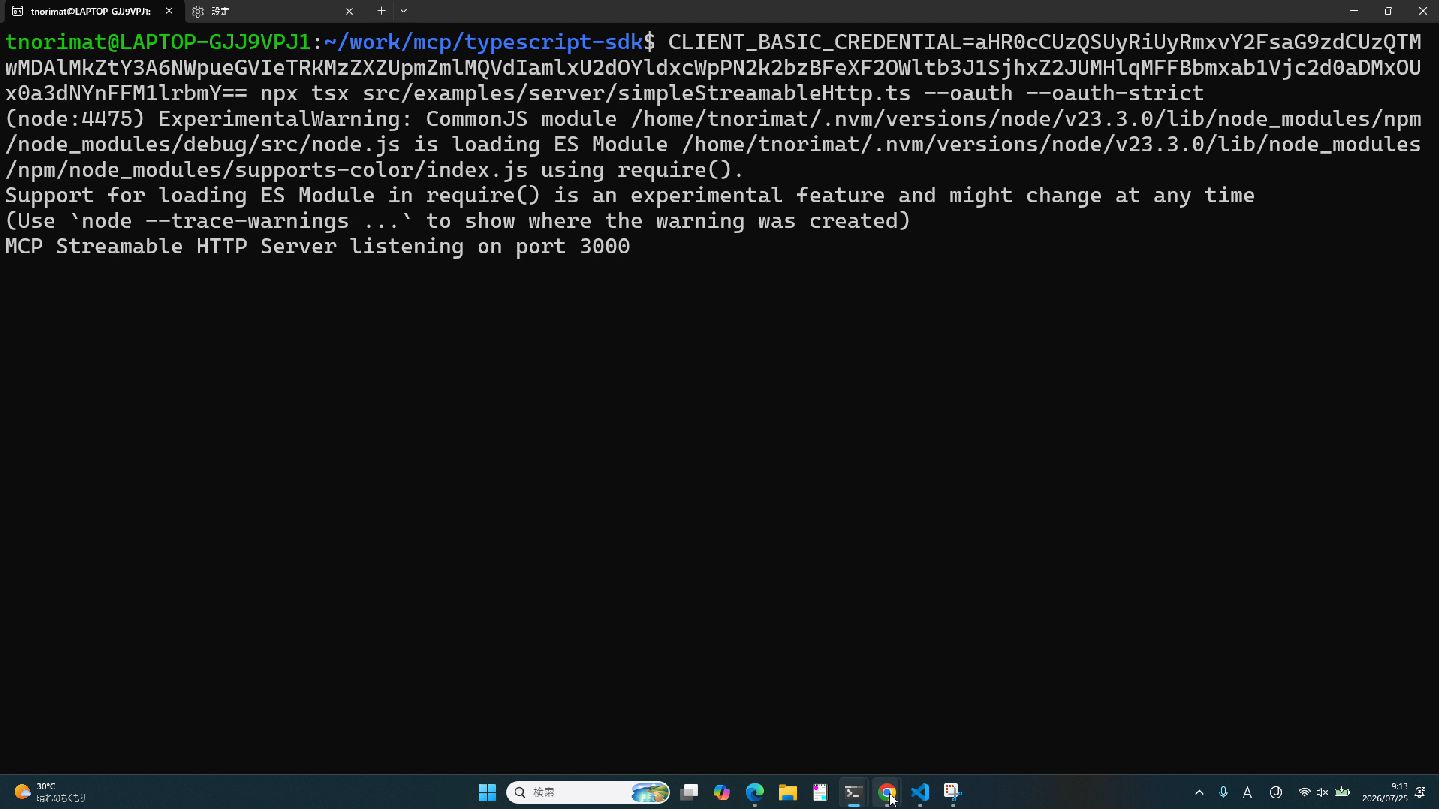Open Microsoft Edge from the taskbar
The height and width of the screenshot is (810, 1440).
pos(755,792)
